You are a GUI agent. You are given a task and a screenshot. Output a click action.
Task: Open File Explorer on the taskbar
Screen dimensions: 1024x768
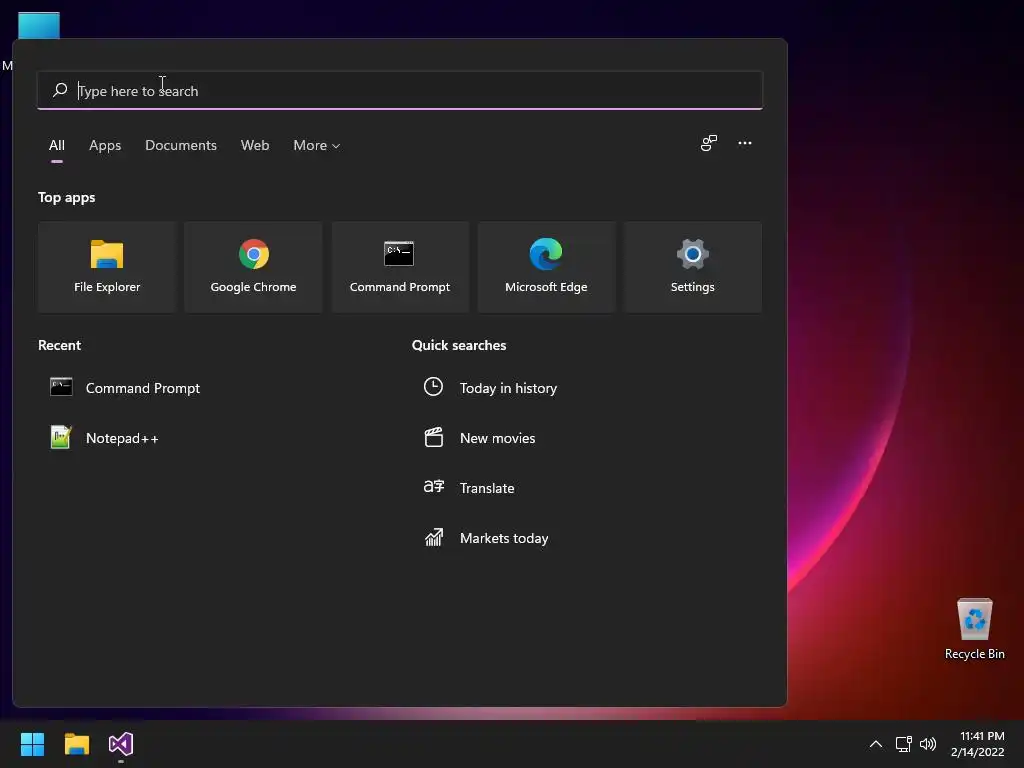point(76,744)
